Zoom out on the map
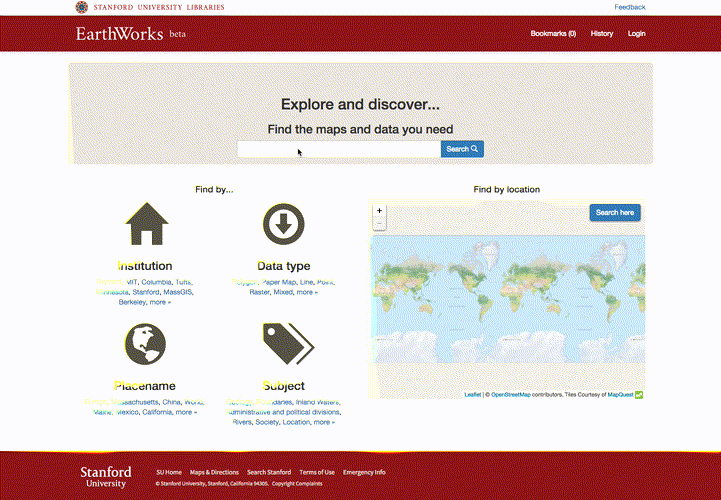The width and height of the screenshot is (721, 500). 379,225
